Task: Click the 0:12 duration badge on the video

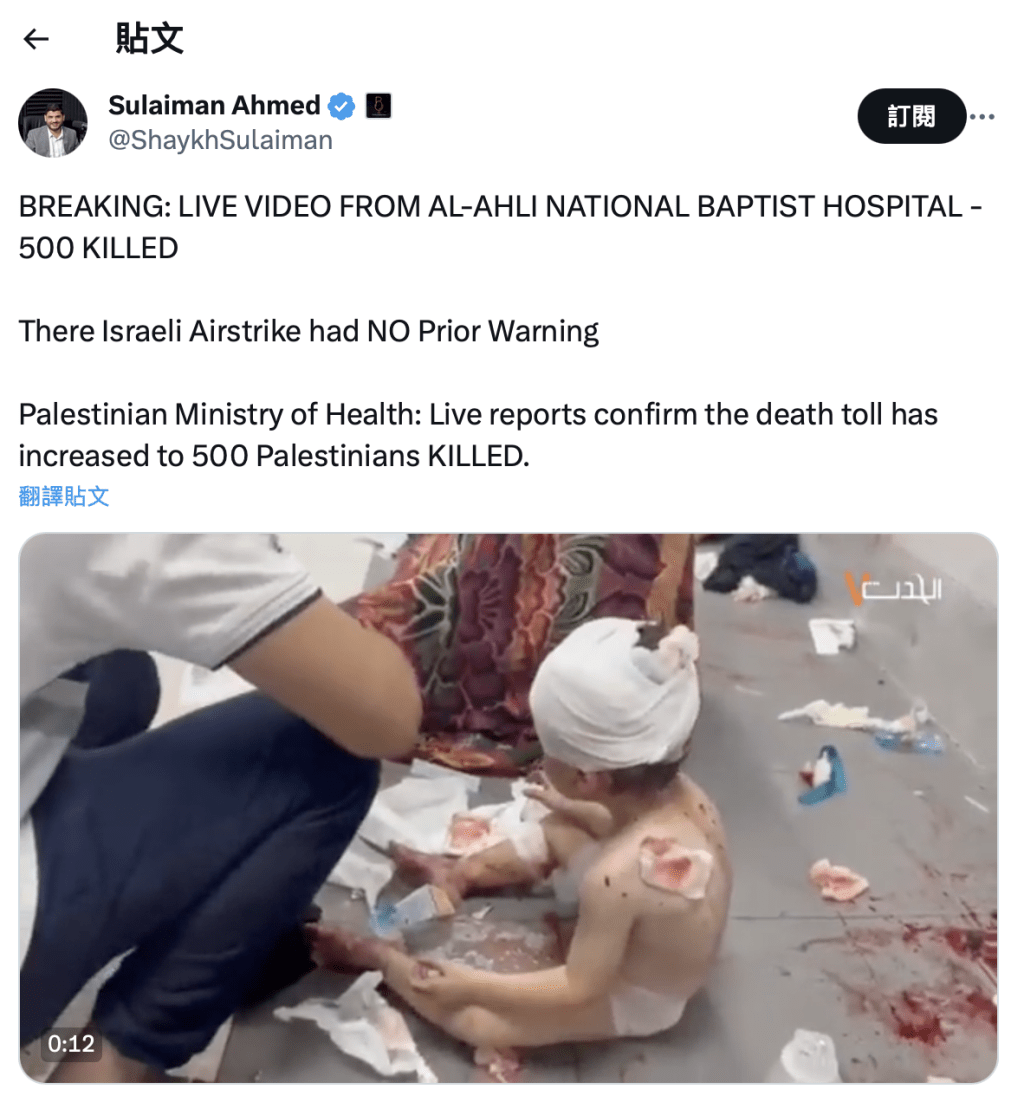Action: click(x=71, y=1044)
